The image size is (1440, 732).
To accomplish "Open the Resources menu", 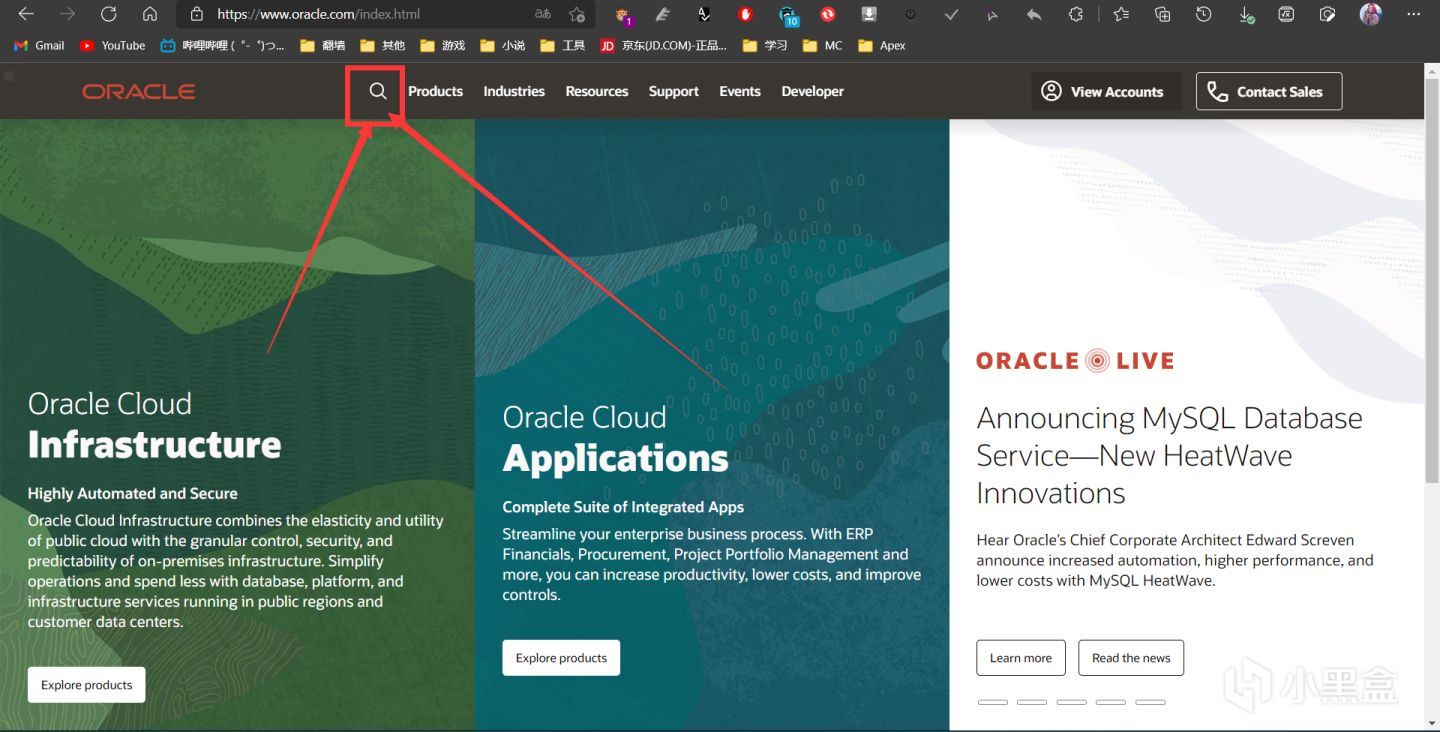I will (x=597, y=91).
